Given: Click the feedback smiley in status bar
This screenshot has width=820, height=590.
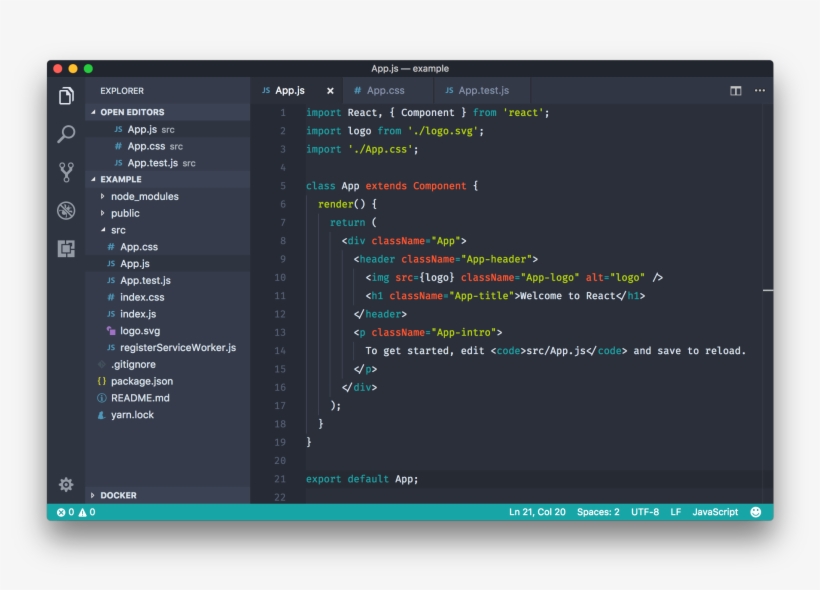Looking at the screenshot, I should pos(755,512).
